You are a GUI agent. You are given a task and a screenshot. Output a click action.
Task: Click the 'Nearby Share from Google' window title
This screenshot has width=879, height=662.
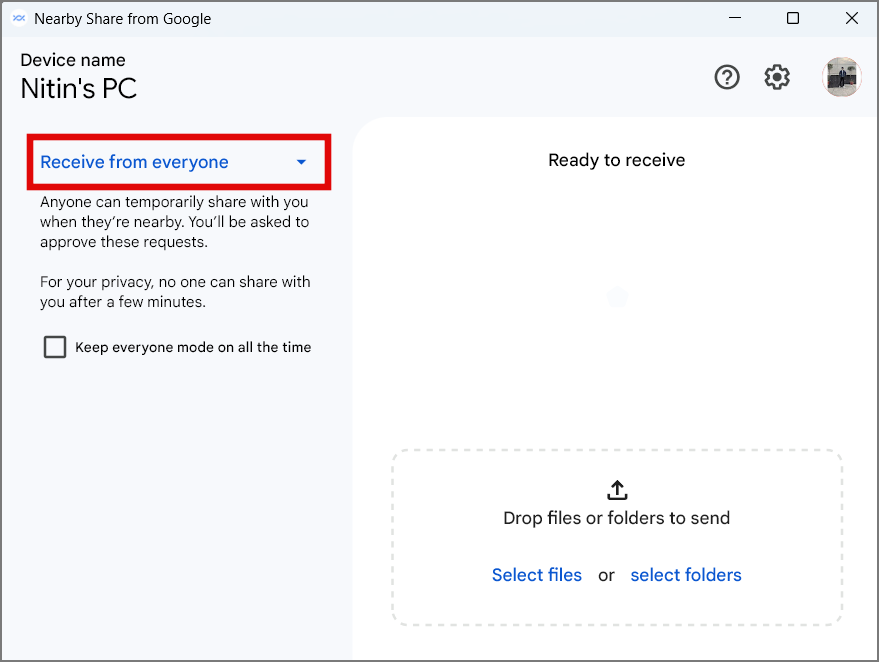(x=123, y=18)
